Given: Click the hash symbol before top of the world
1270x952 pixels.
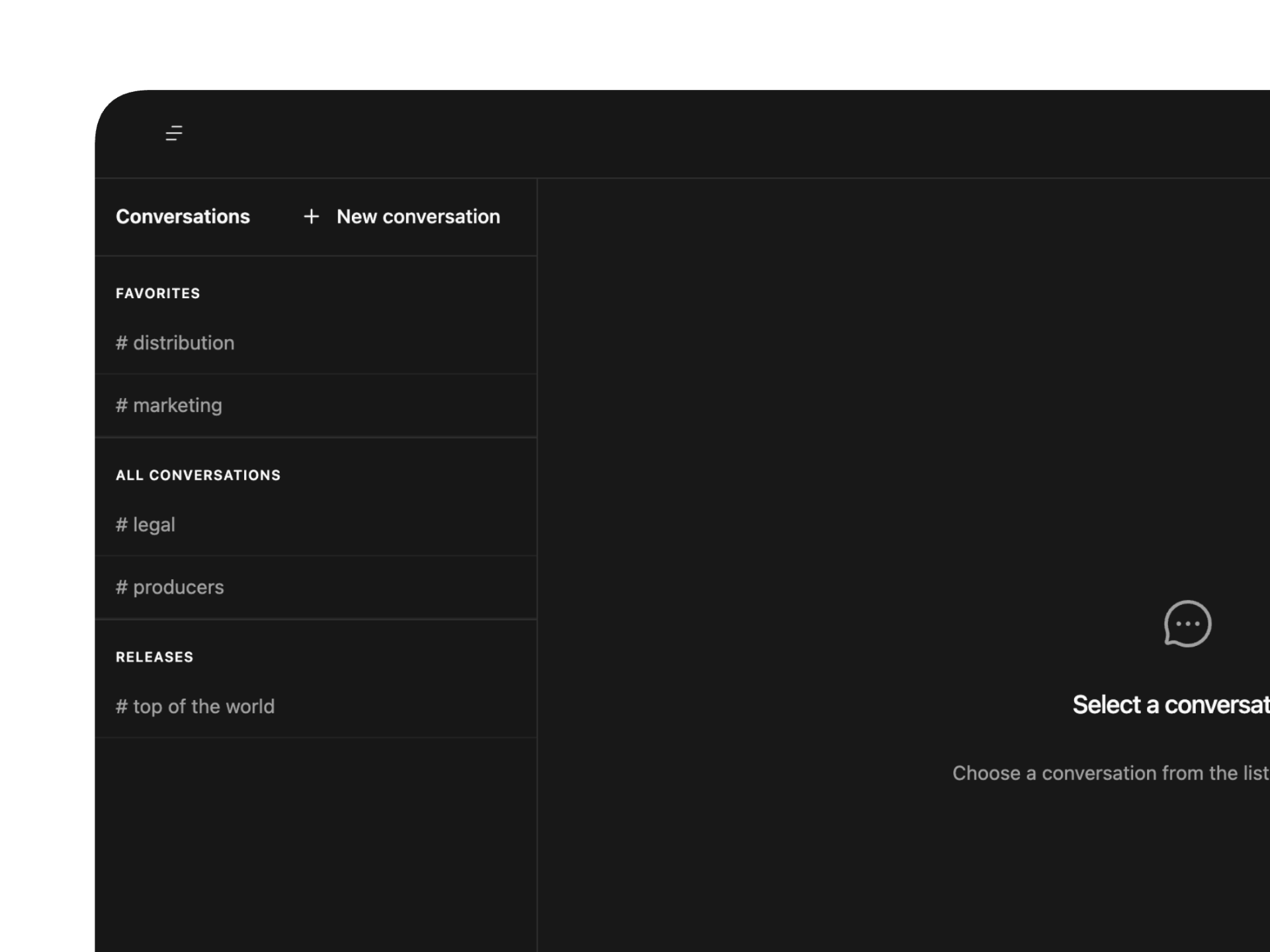Looking at the screenshot, I should [122, 707].
